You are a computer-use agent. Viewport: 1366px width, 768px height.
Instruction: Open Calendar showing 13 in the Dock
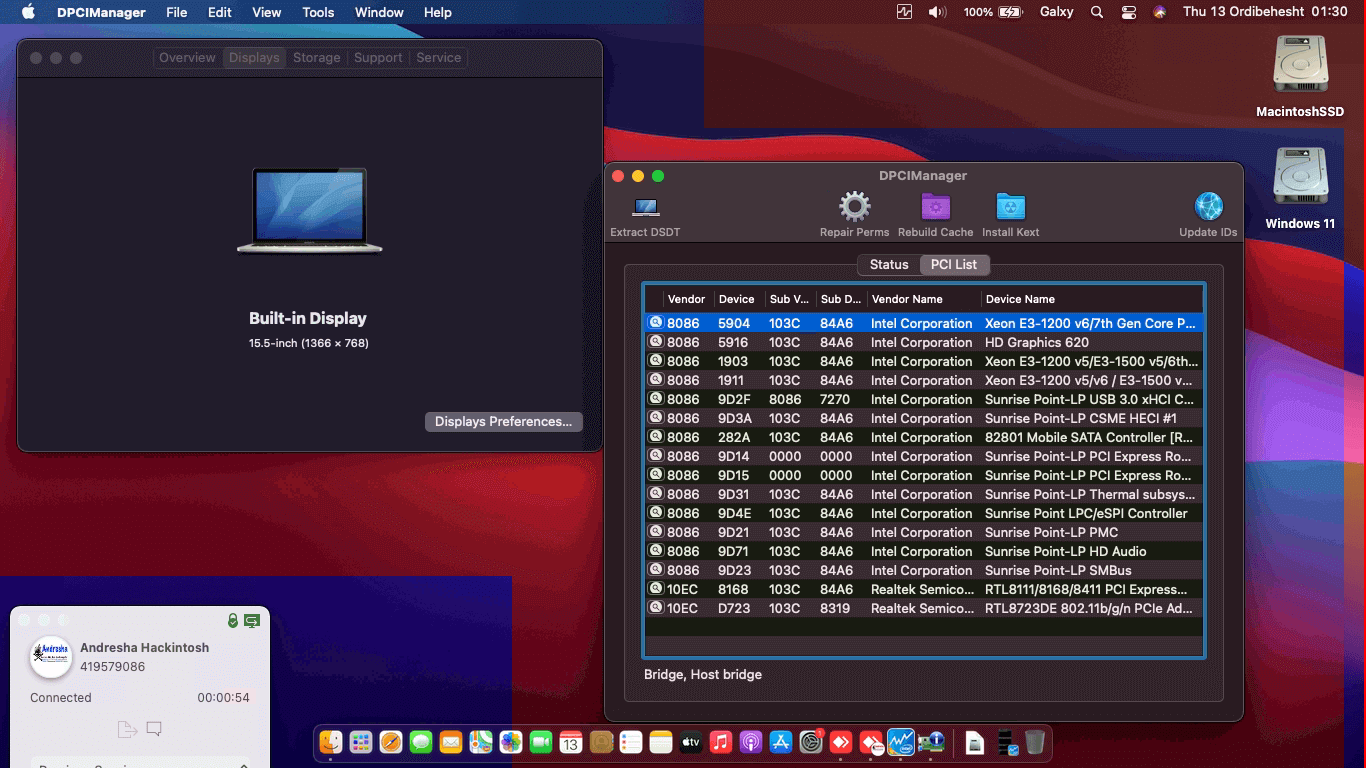coord(571,742)
